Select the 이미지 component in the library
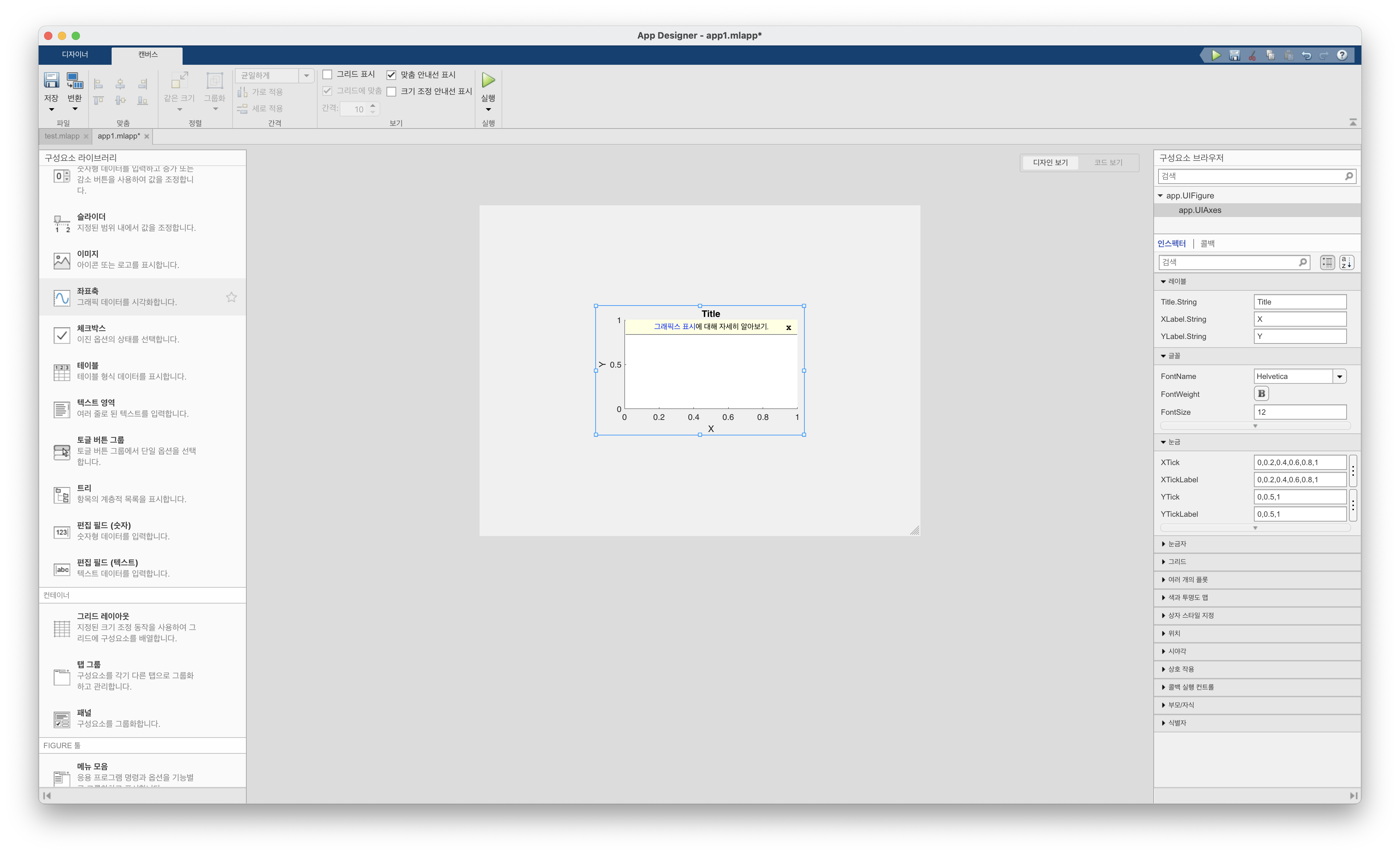 pos(142,260)
